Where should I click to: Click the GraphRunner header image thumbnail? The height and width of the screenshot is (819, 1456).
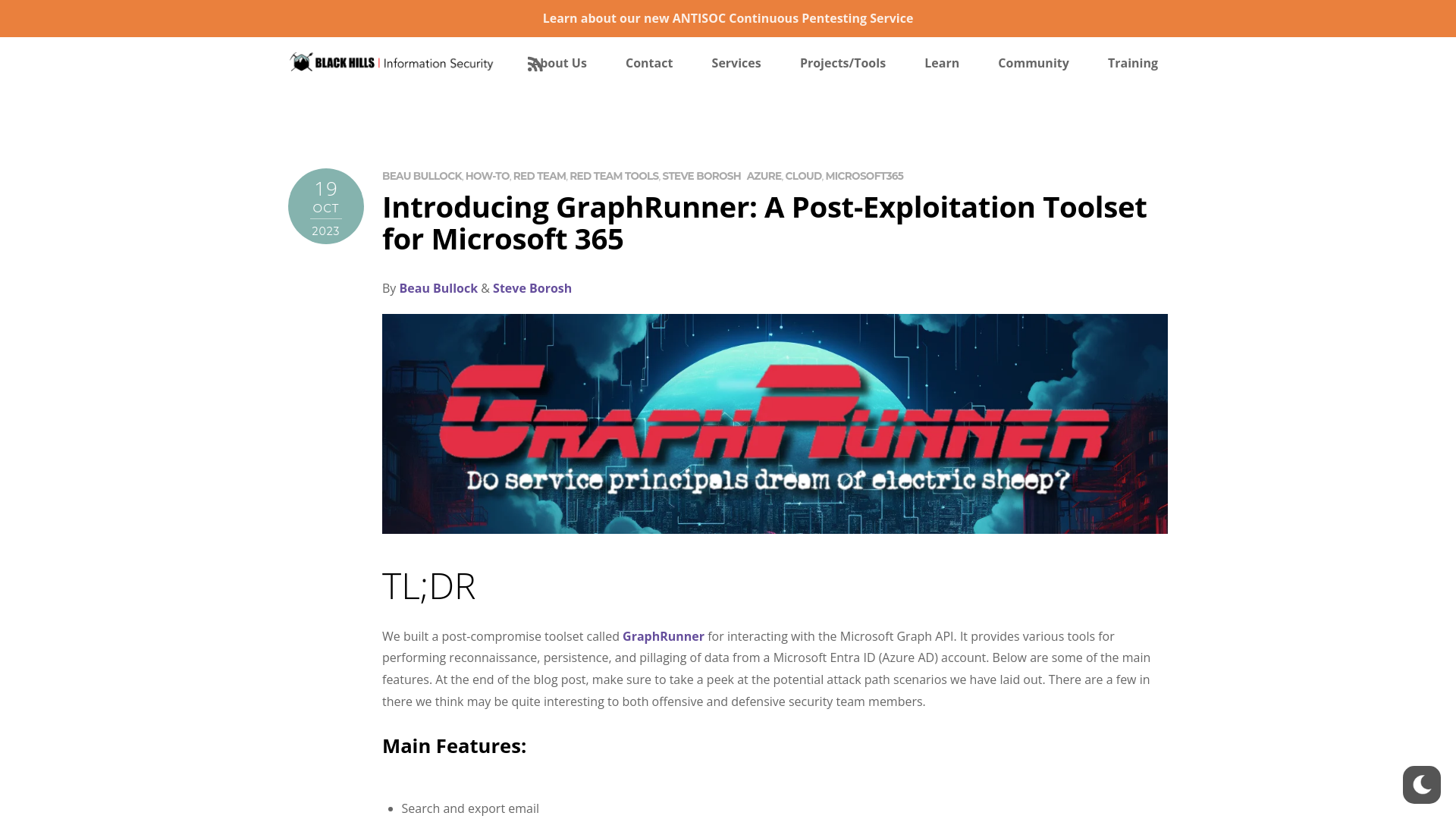pyautogui.click(x=775, y=424)
